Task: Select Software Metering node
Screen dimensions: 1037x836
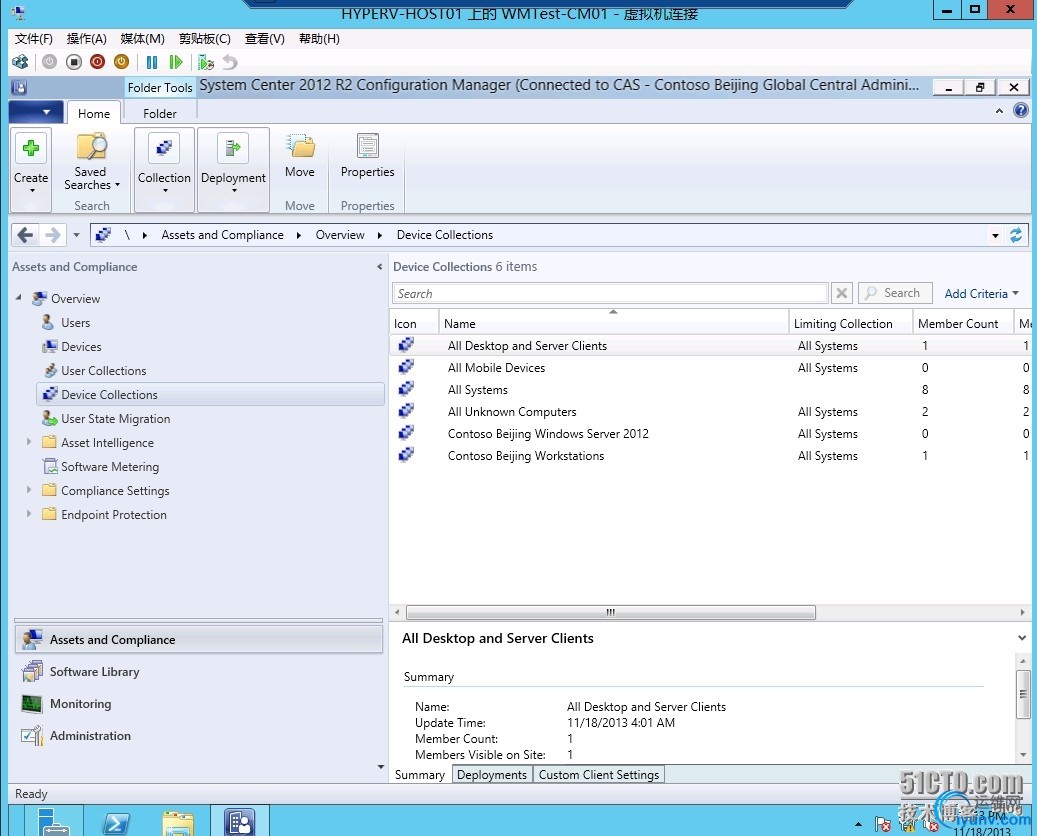Action: click(x=110, y=467)
